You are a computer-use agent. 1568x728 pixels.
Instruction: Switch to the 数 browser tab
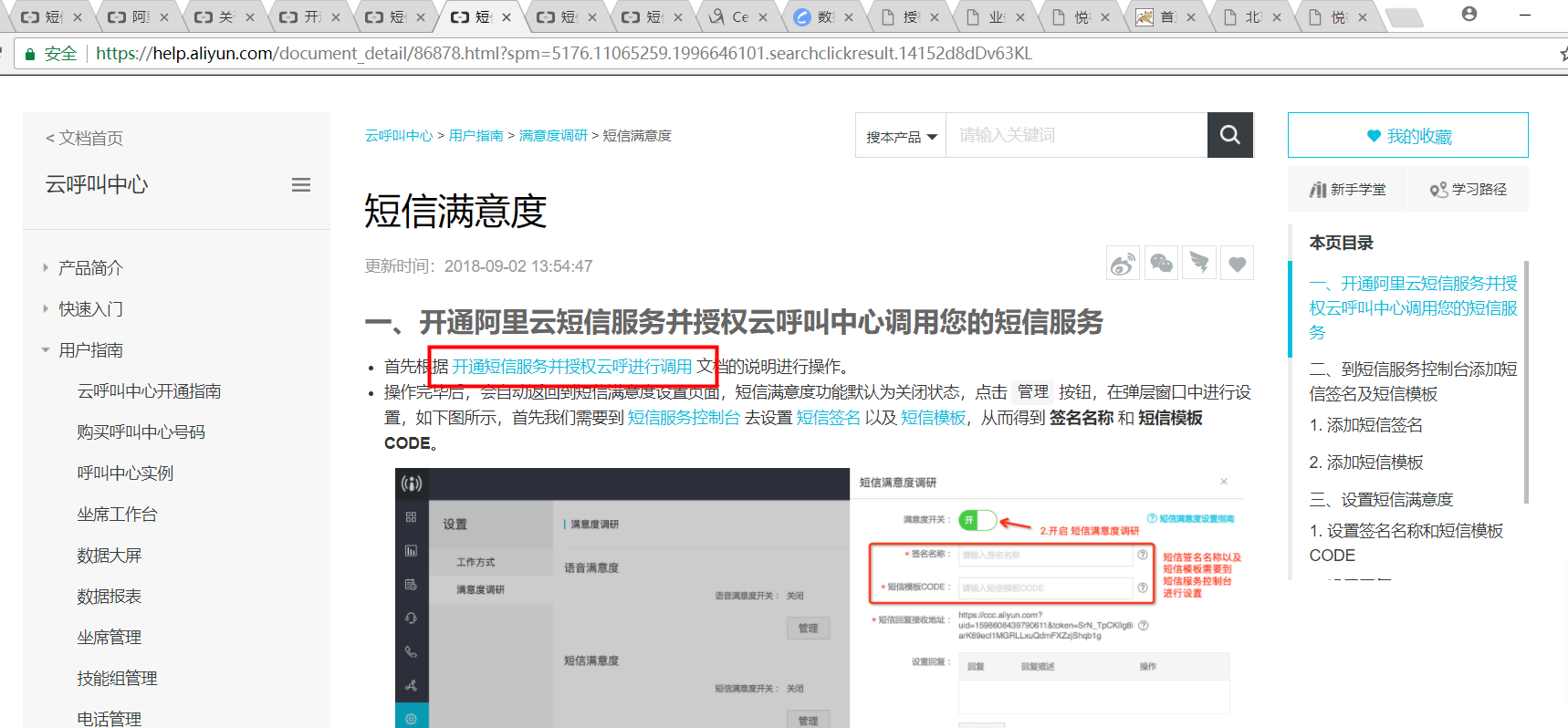pos(821,16)
